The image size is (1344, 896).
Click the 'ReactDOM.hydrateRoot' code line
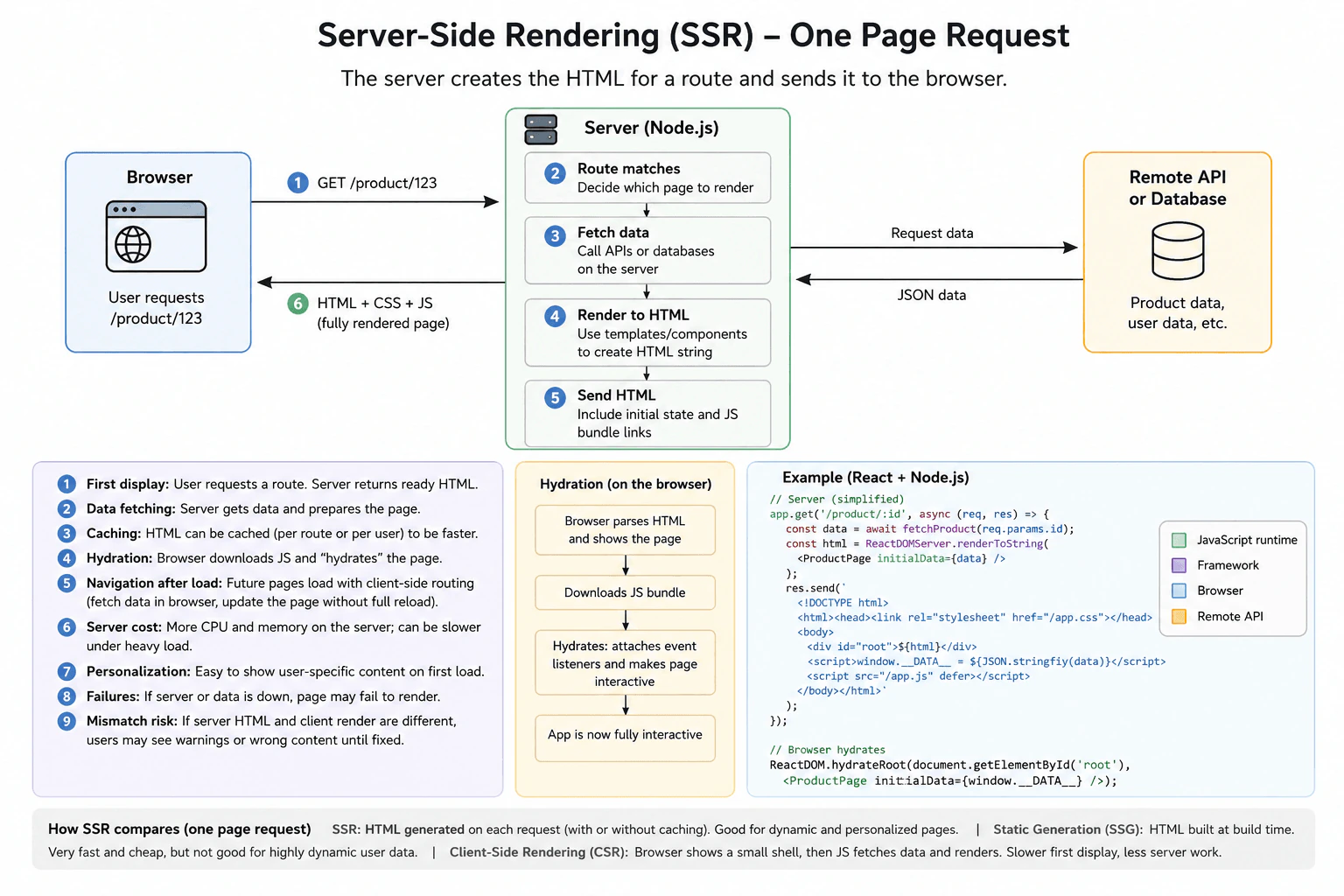point(950,765)
